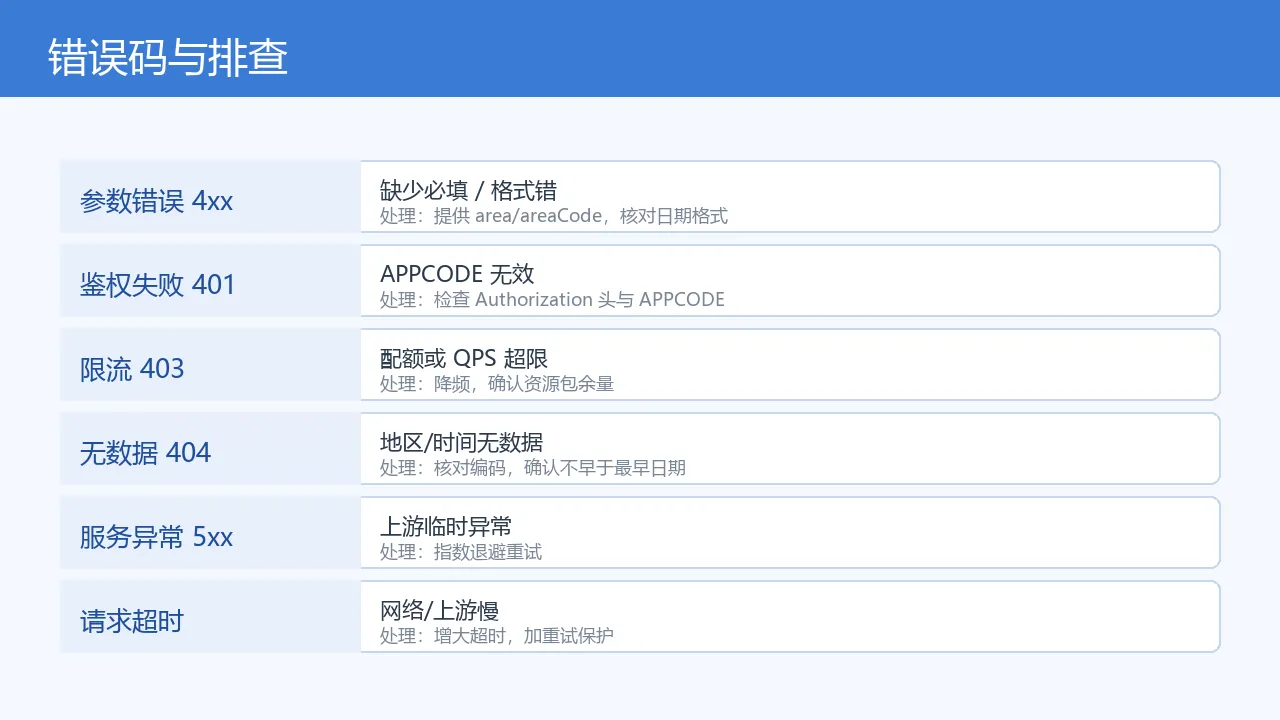
Task: Click the line 处理：检查 Authorization 头与 APPCODE
Action: pos(552,300)
